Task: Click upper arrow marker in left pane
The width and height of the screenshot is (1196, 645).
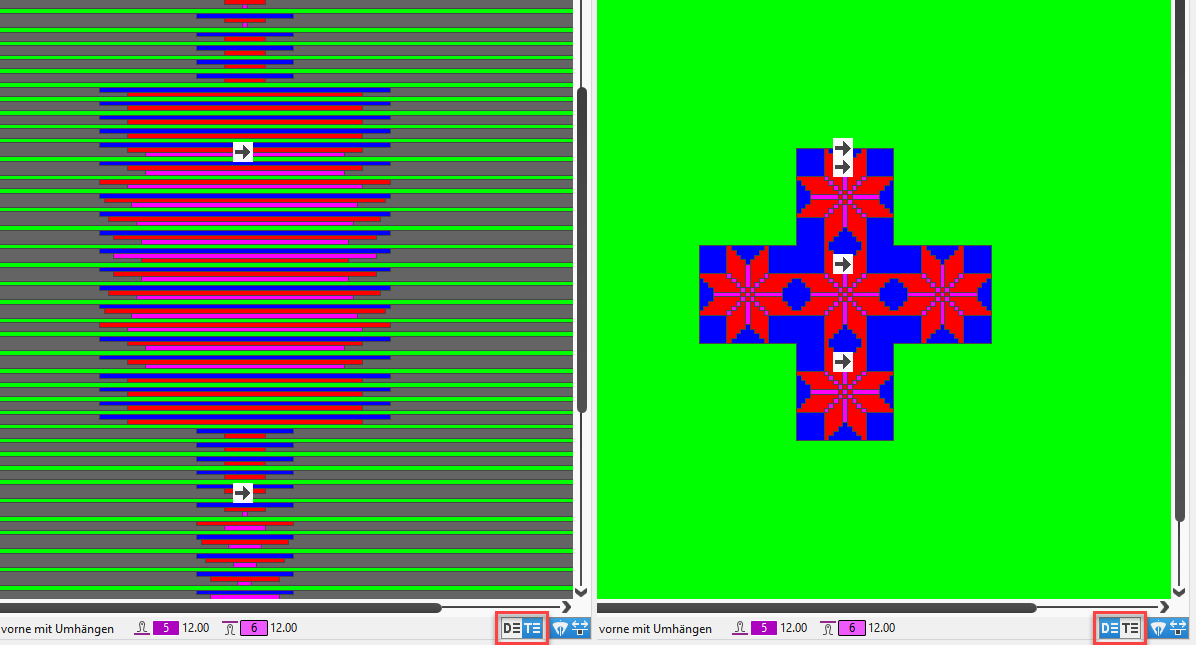Action: tap(243, 152)
